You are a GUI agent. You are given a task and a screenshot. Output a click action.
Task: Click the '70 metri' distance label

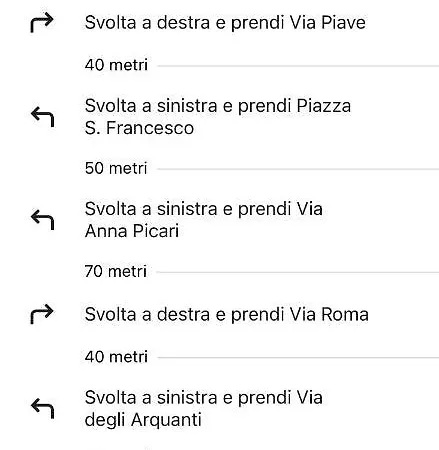pyautogui.click(x=116, y=271)
